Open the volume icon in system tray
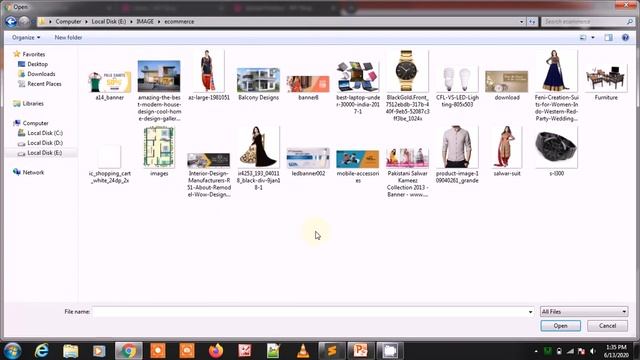Viewport: 640px width, 360px height. pos(593,351)
